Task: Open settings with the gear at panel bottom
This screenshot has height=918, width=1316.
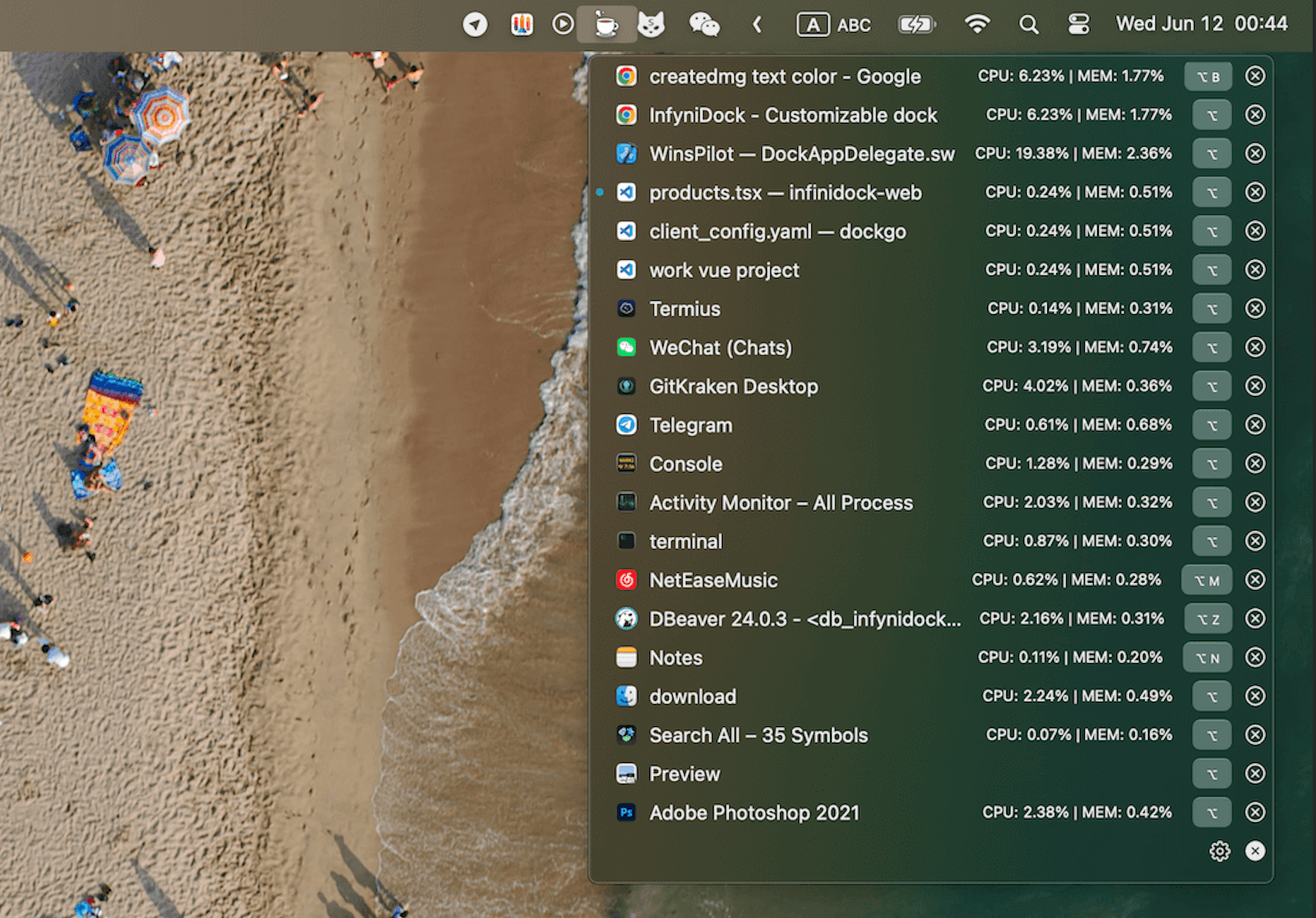Action: click(1219, 852)
